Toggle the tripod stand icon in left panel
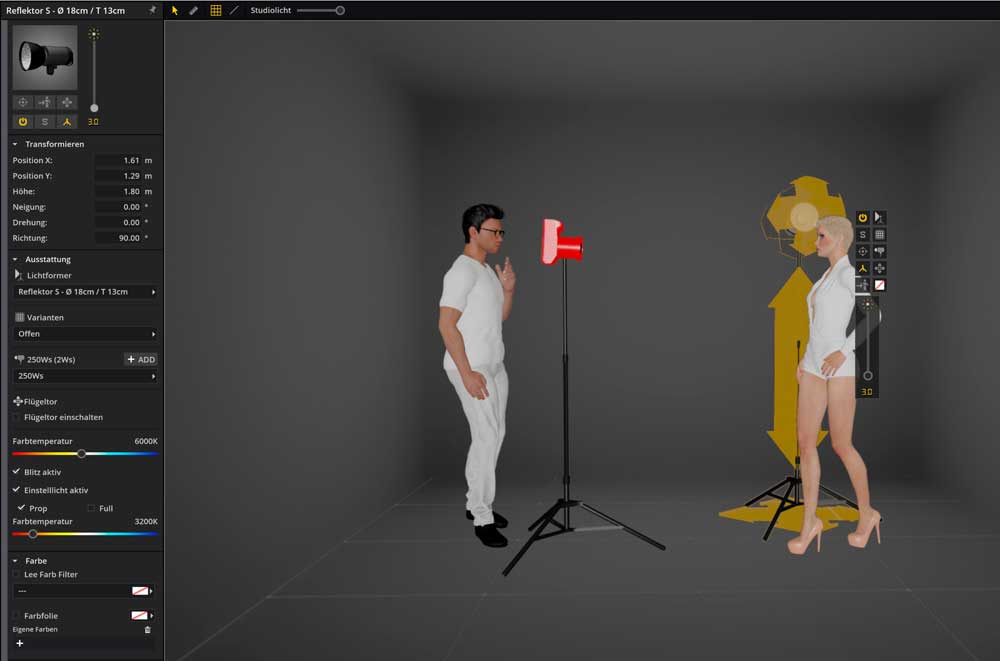The height and width of the screenshot is (661, 1000). pyautogui.click(x=67, y=121)
